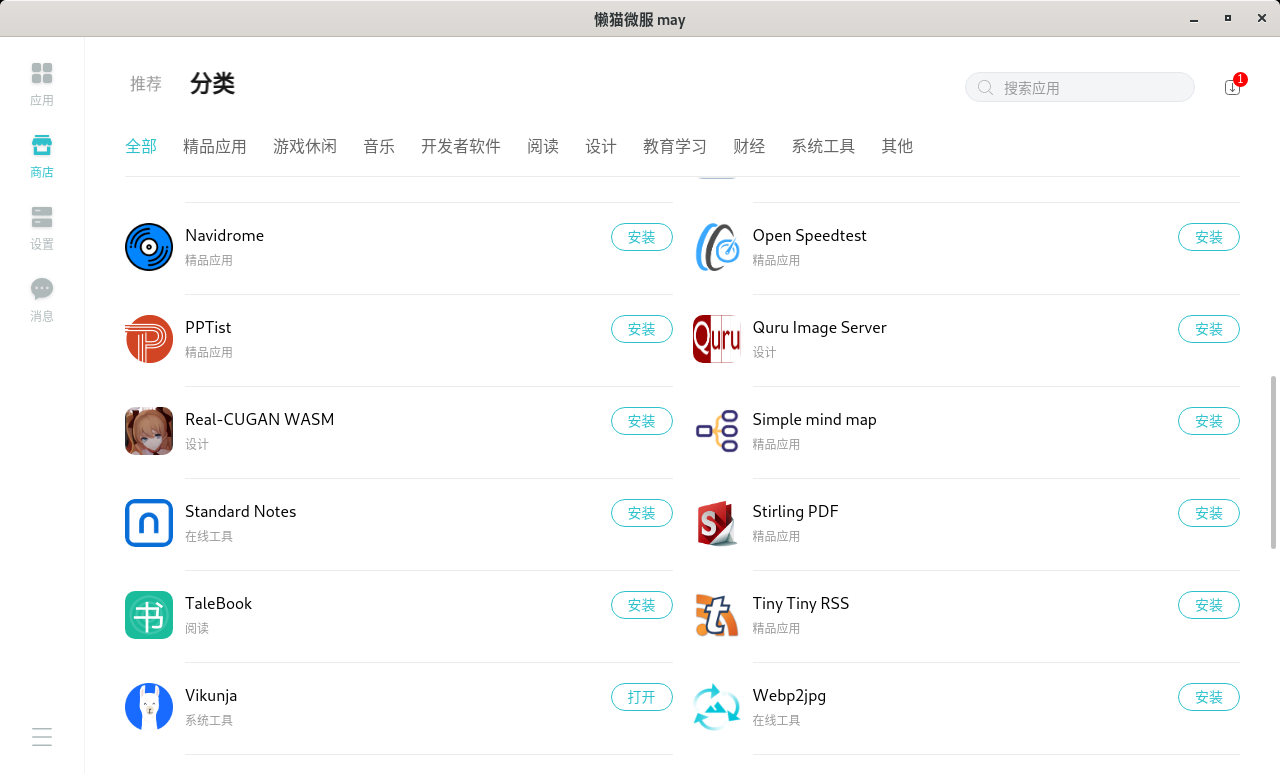Click the Webp2jpg recycle arrows icon
The width and height of the screenshot is (1280, 773).
tap(716, 707)
